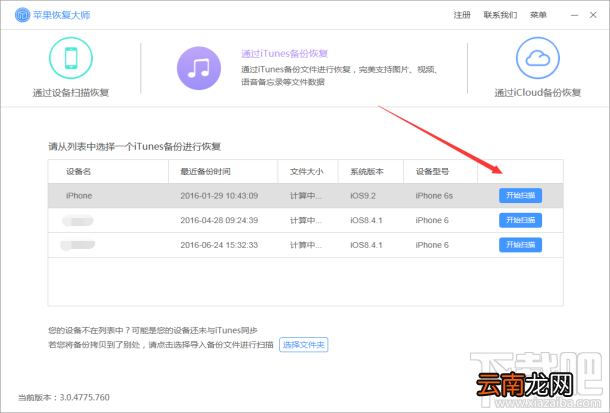The image size is (610, 413).
Task: Start scan for the 2016-04-28 backup
Action: coord(521,220)
